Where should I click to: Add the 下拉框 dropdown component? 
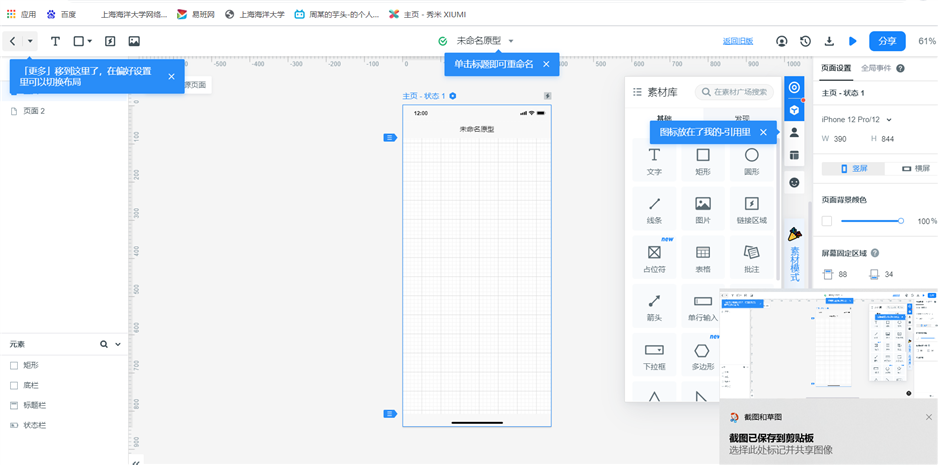[x=654, y=354]
